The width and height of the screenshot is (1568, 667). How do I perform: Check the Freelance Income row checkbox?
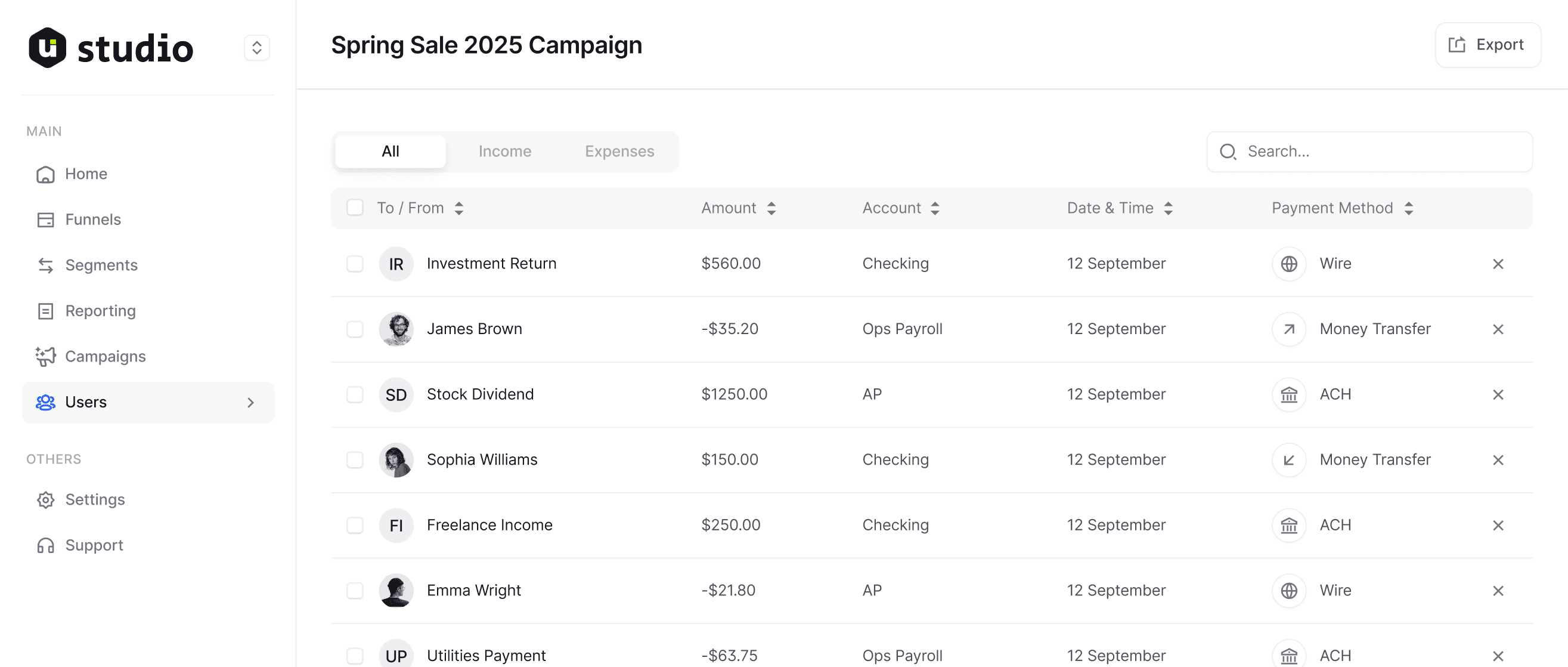click(355, 525)
